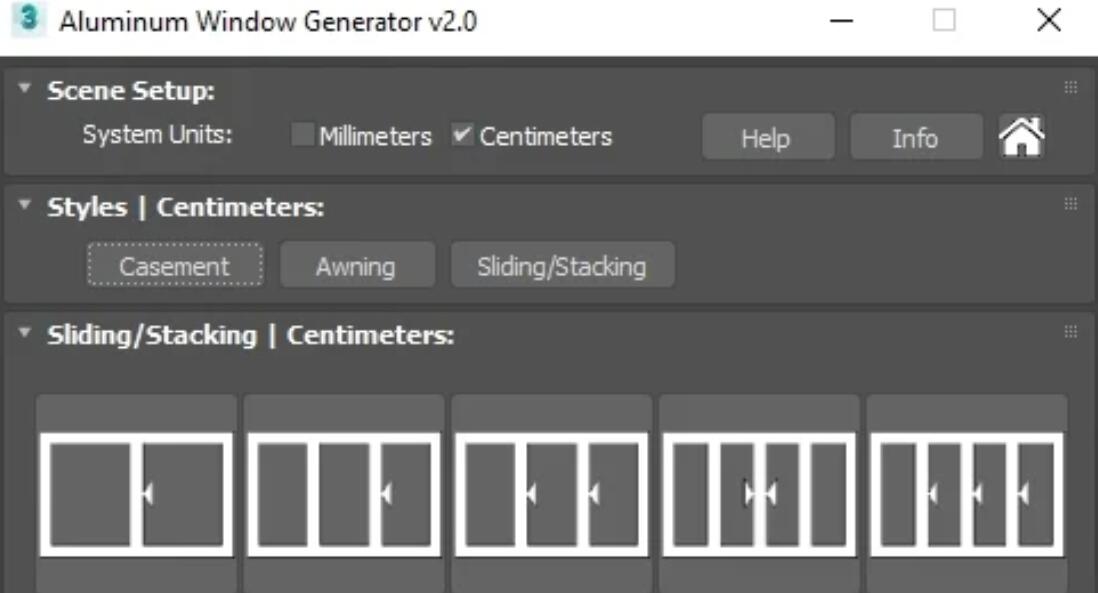Collapse the Sliding/Stacking rollout arrow
This screenshot has height=593, width=1098.
click(x=25, y=334)
